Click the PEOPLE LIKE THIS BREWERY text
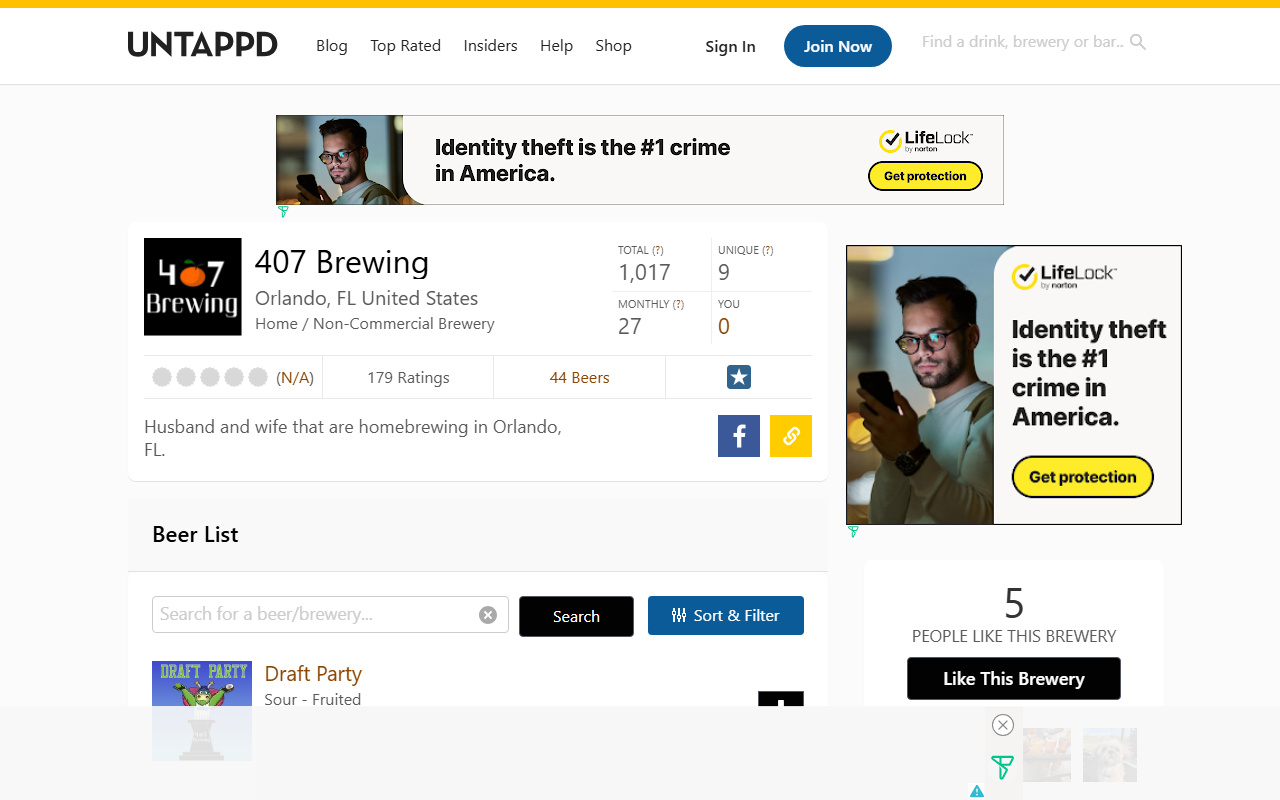This screenshot has width=1280, height=800. [1014, 636]
